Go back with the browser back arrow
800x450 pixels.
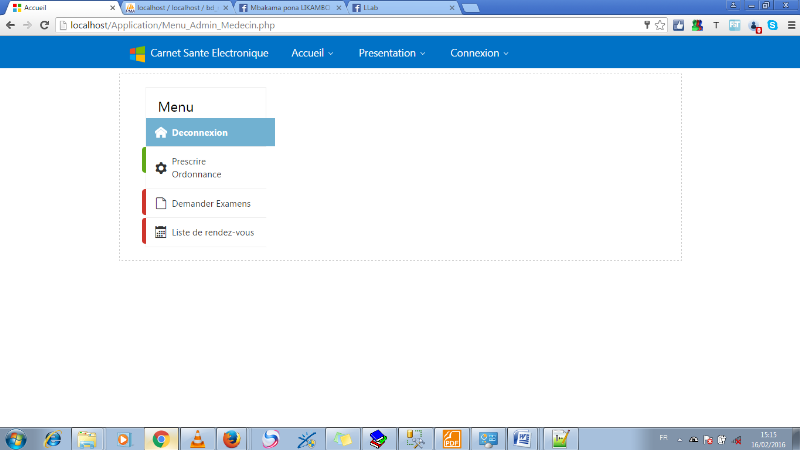(10, 25)
